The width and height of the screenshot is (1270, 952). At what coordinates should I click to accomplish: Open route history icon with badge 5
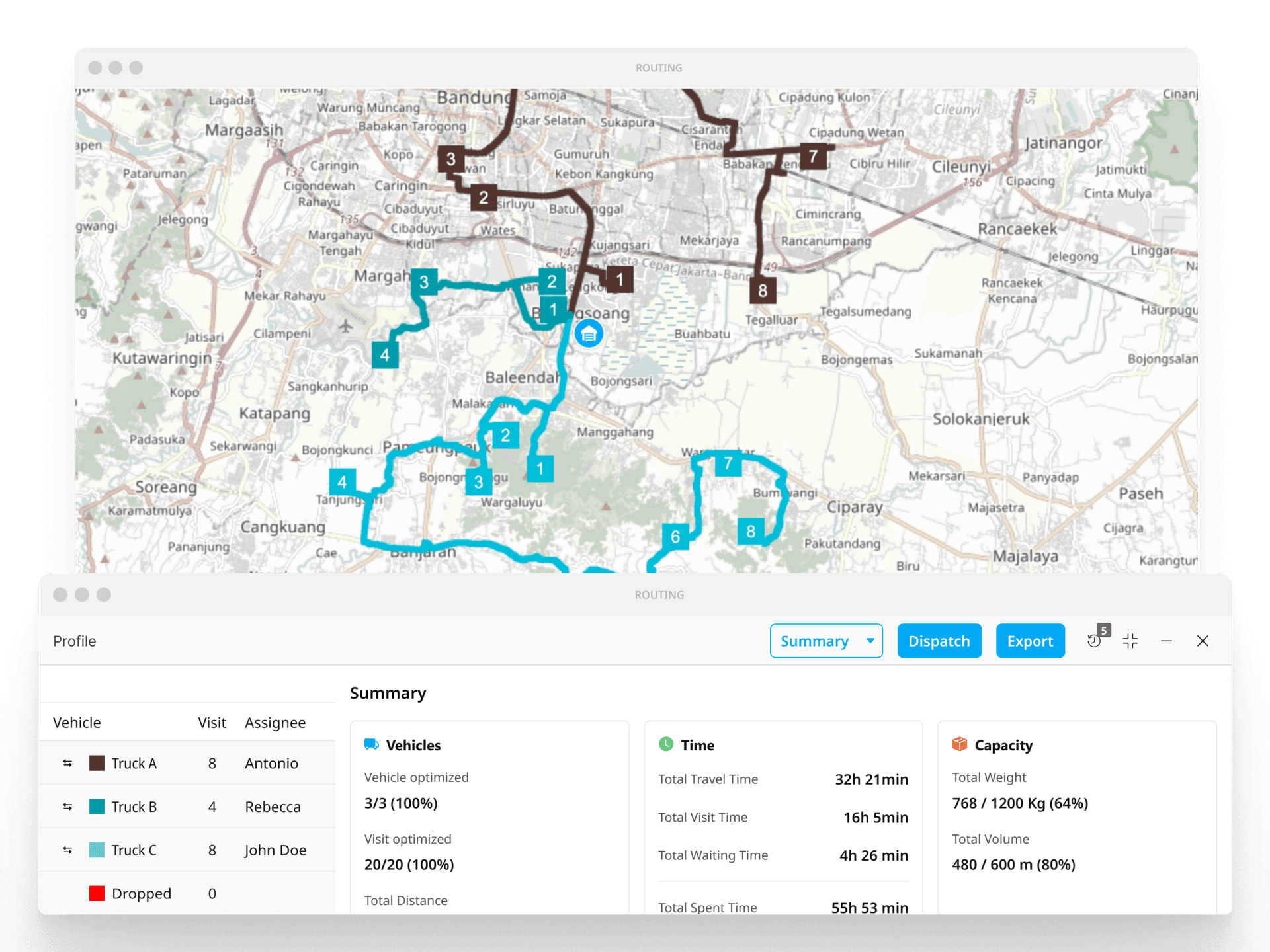[1095, 640]
